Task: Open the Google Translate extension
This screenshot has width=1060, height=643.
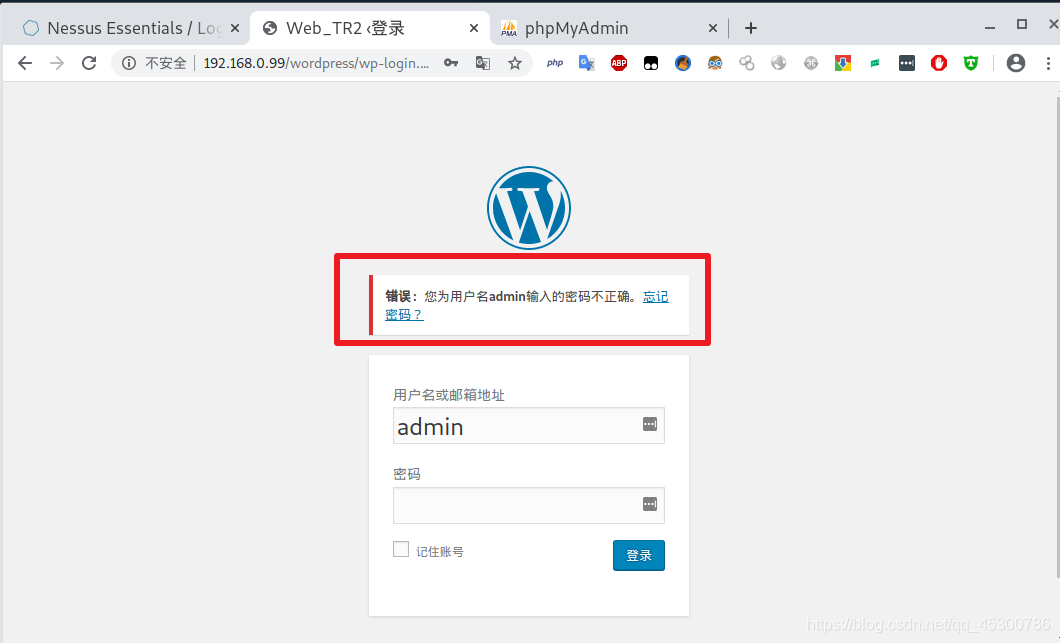Action: [586, 63]
